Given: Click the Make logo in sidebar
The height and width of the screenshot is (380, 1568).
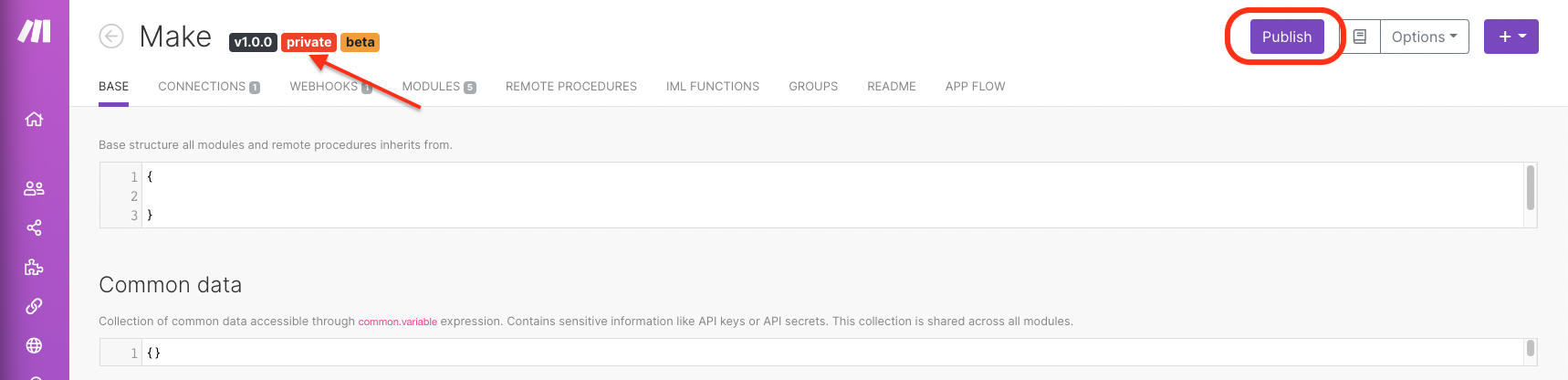Looking at the screenshot, I should [x=35, y=31].
